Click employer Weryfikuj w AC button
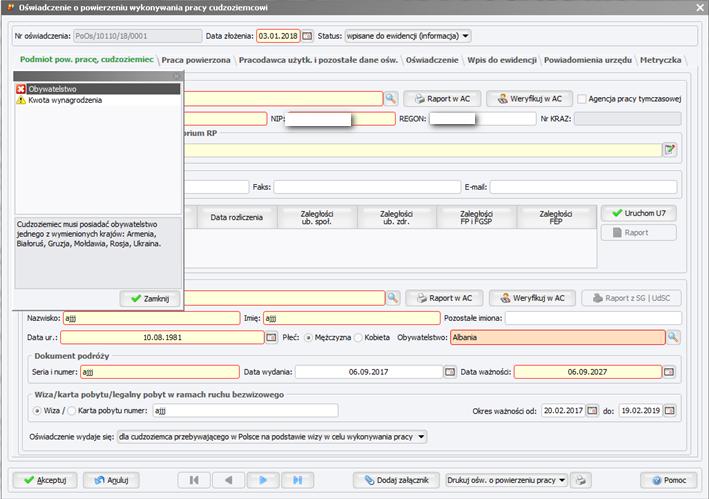Screen dimensions: 709x499 pyautogui.click(x=529, y=99)
